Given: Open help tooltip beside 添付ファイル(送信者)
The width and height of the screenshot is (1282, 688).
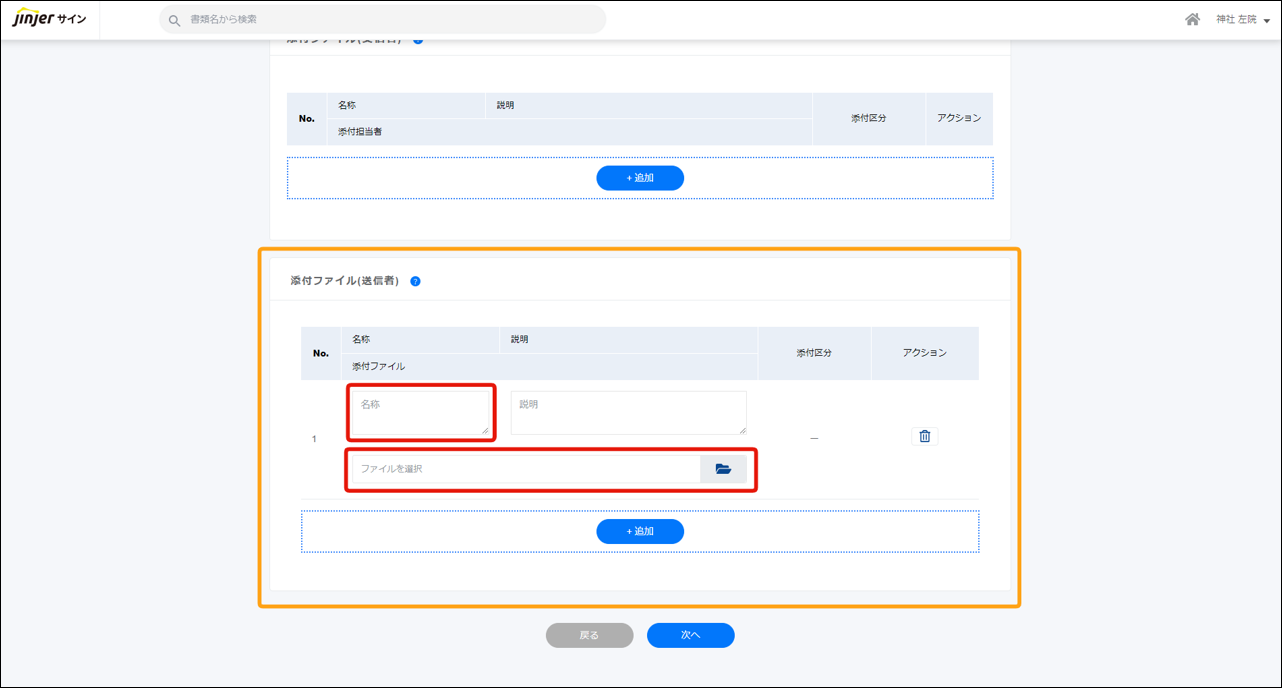Looking at the screenshot, I should 415,282.
